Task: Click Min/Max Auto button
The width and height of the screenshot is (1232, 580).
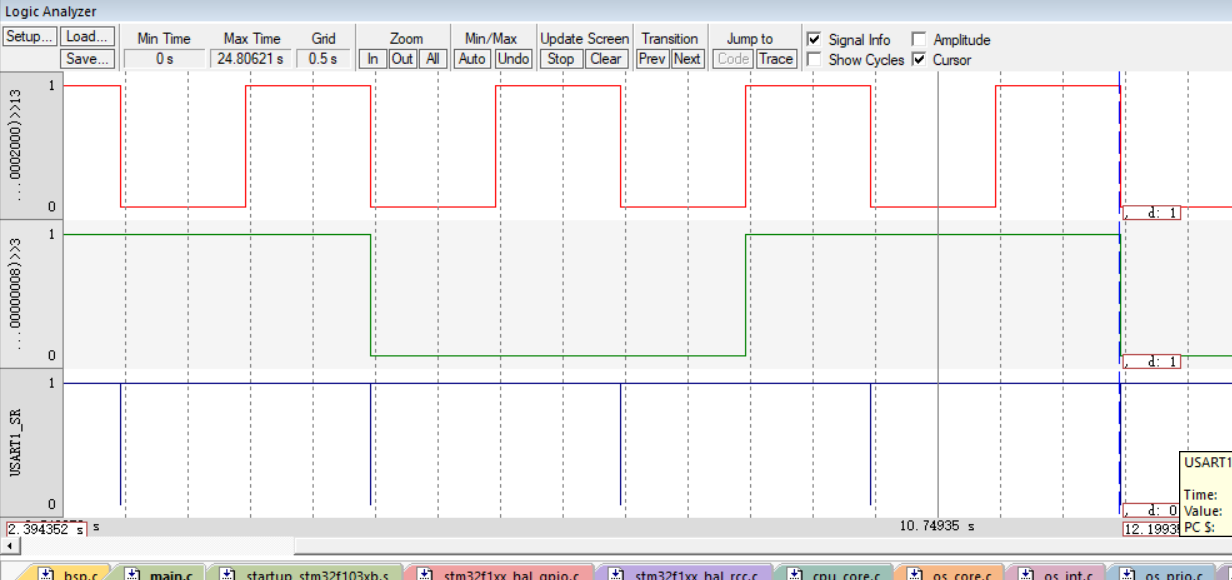Action: [x=472, y=59]
